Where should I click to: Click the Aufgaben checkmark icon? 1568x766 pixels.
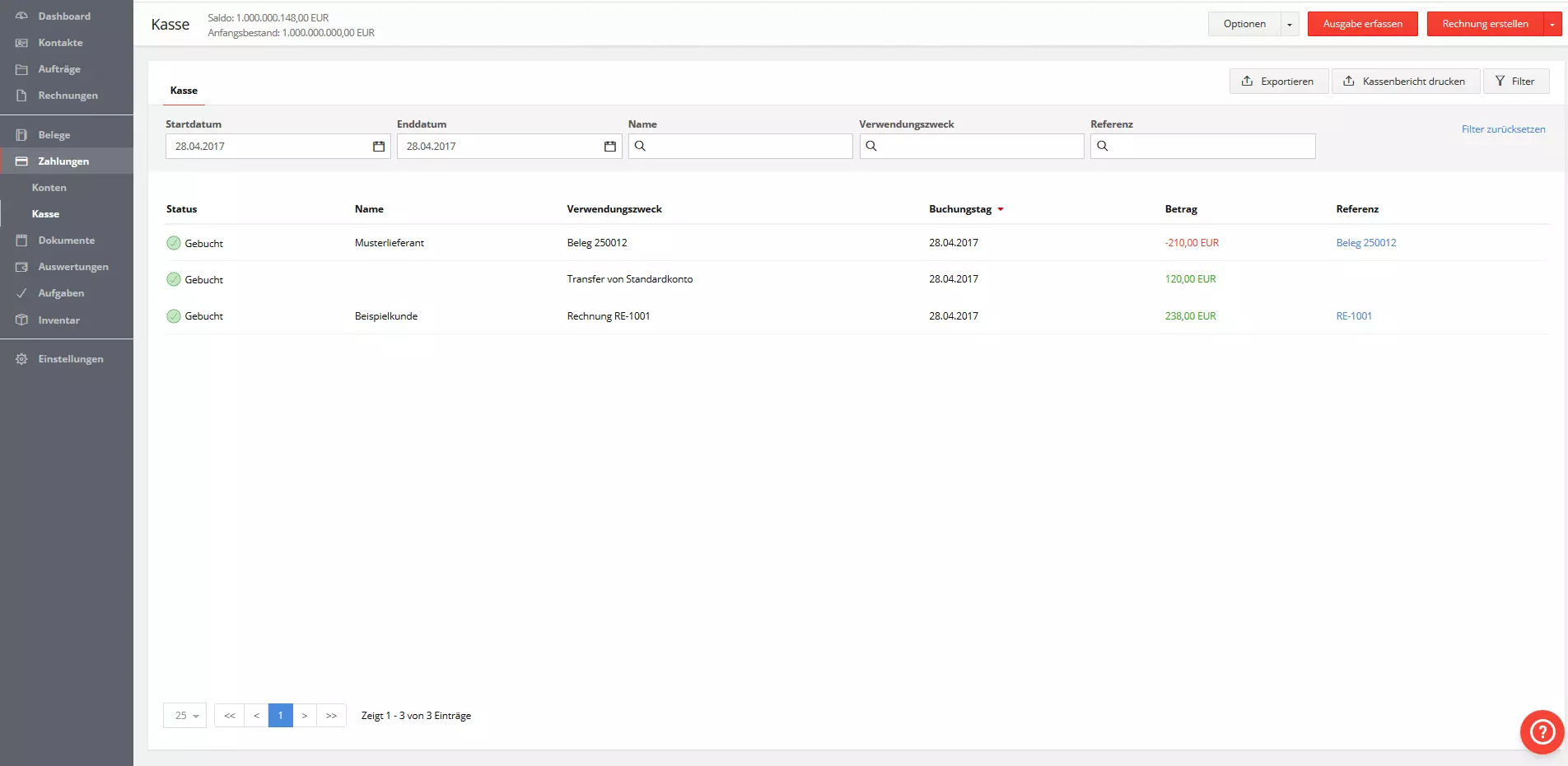point(21,293)
